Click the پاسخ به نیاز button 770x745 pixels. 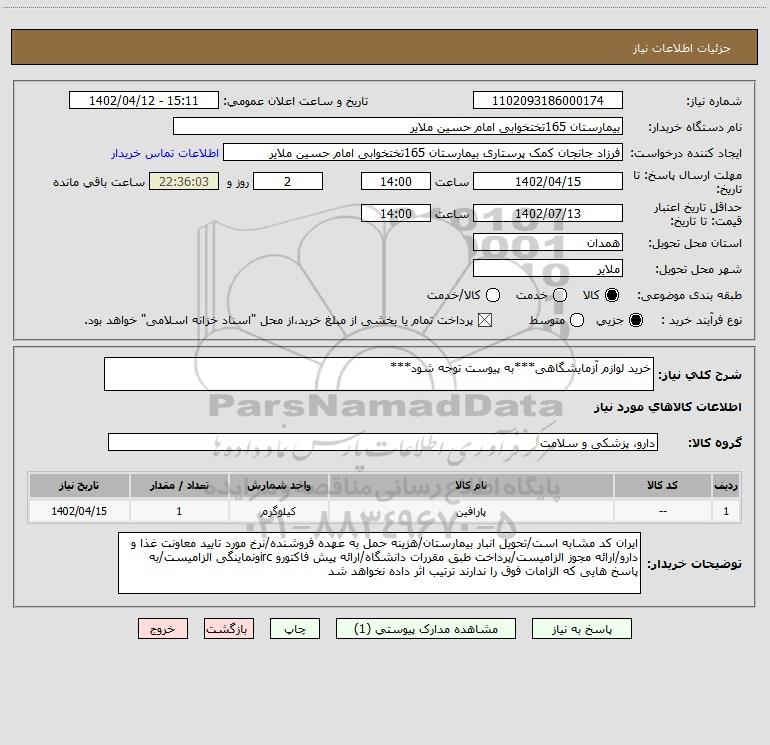(x=582, y=629)
